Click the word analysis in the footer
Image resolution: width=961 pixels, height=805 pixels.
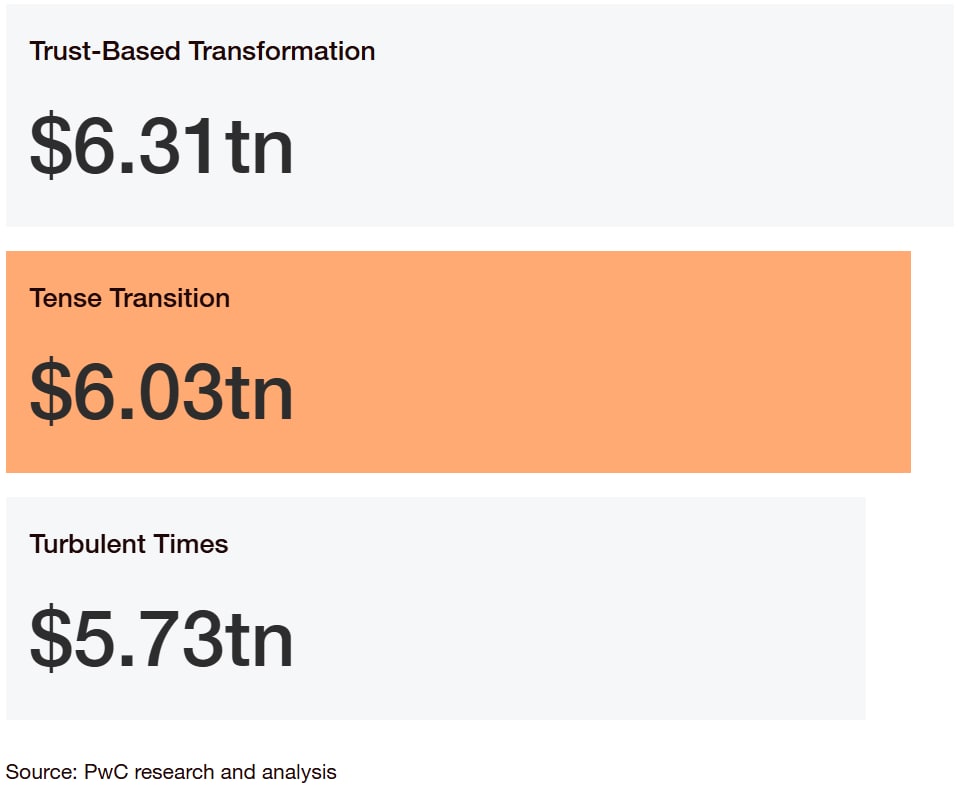[x=299, y=773]
